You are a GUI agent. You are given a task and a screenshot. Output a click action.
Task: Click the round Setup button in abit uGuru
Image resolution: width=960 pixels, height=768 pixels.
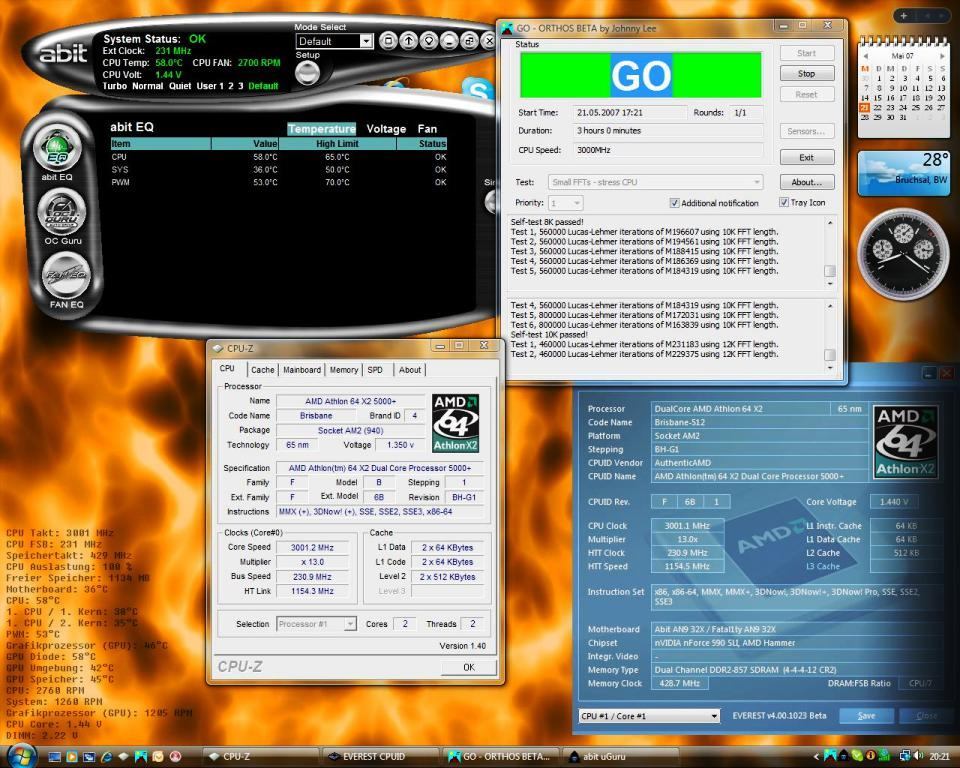point(307,73)
